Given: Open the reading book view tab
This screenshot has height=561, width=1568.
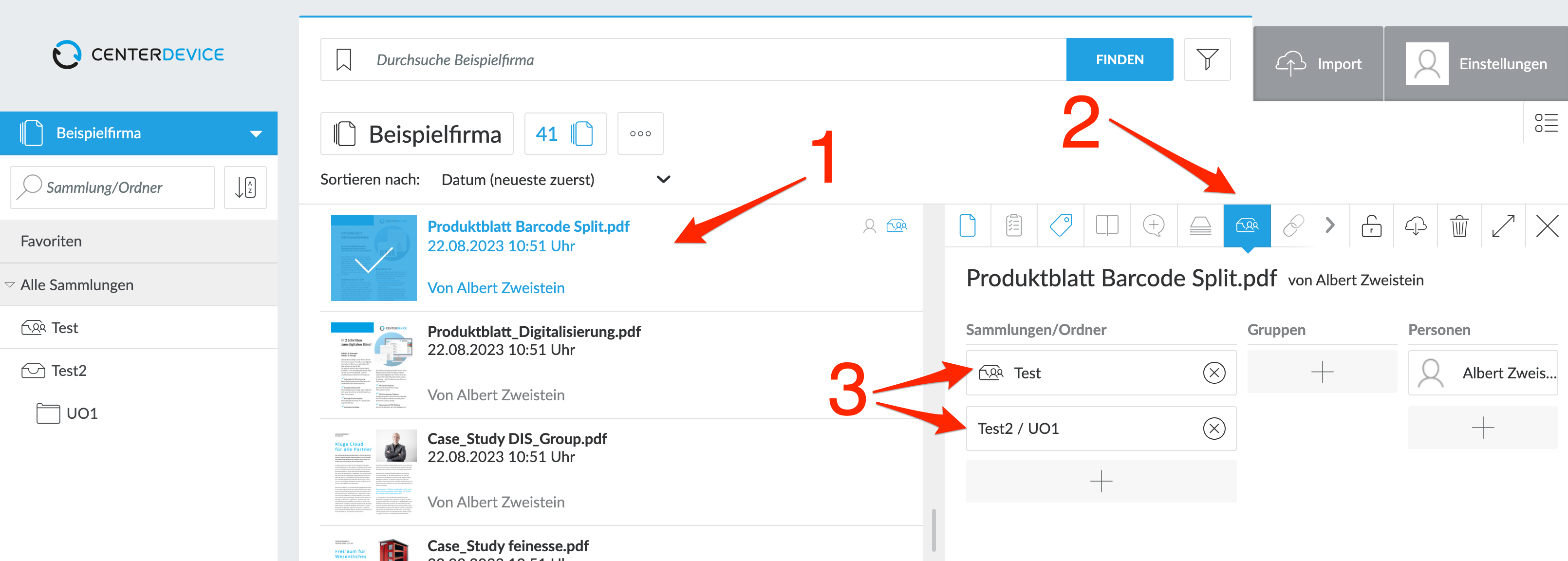Looking at the screenshot, I should tap(1107, 226).
